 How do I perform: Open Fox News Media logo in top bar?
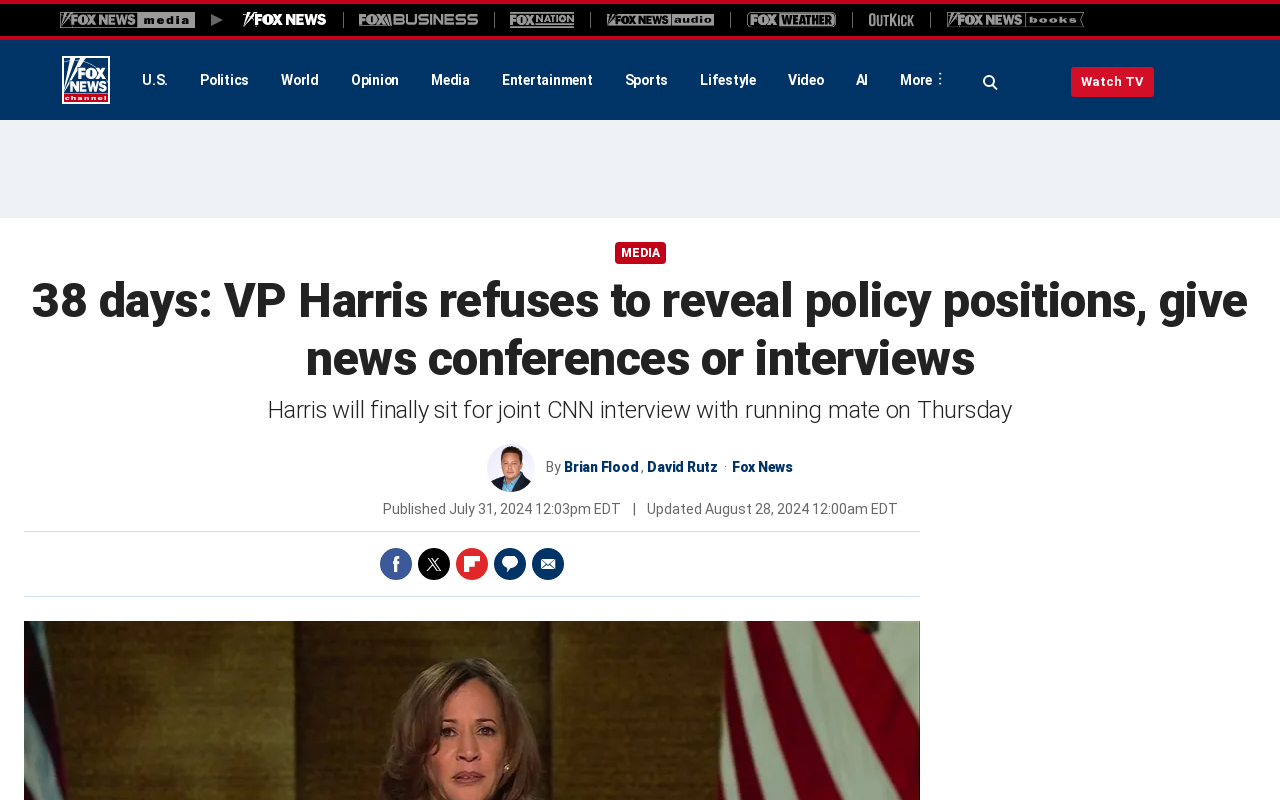127,20
